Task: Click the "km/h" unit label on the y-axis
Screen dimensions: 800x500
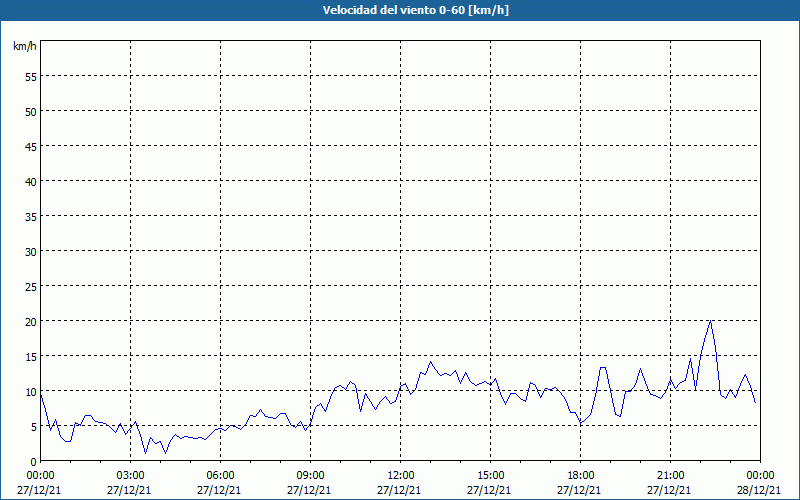Action: (24, 46)
